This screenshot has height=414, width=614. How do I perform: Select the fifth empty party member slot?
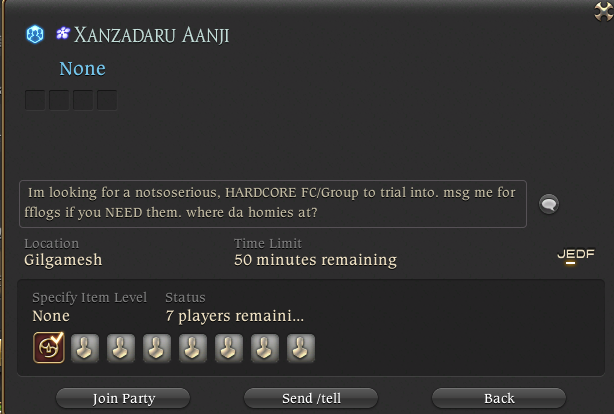229,348
